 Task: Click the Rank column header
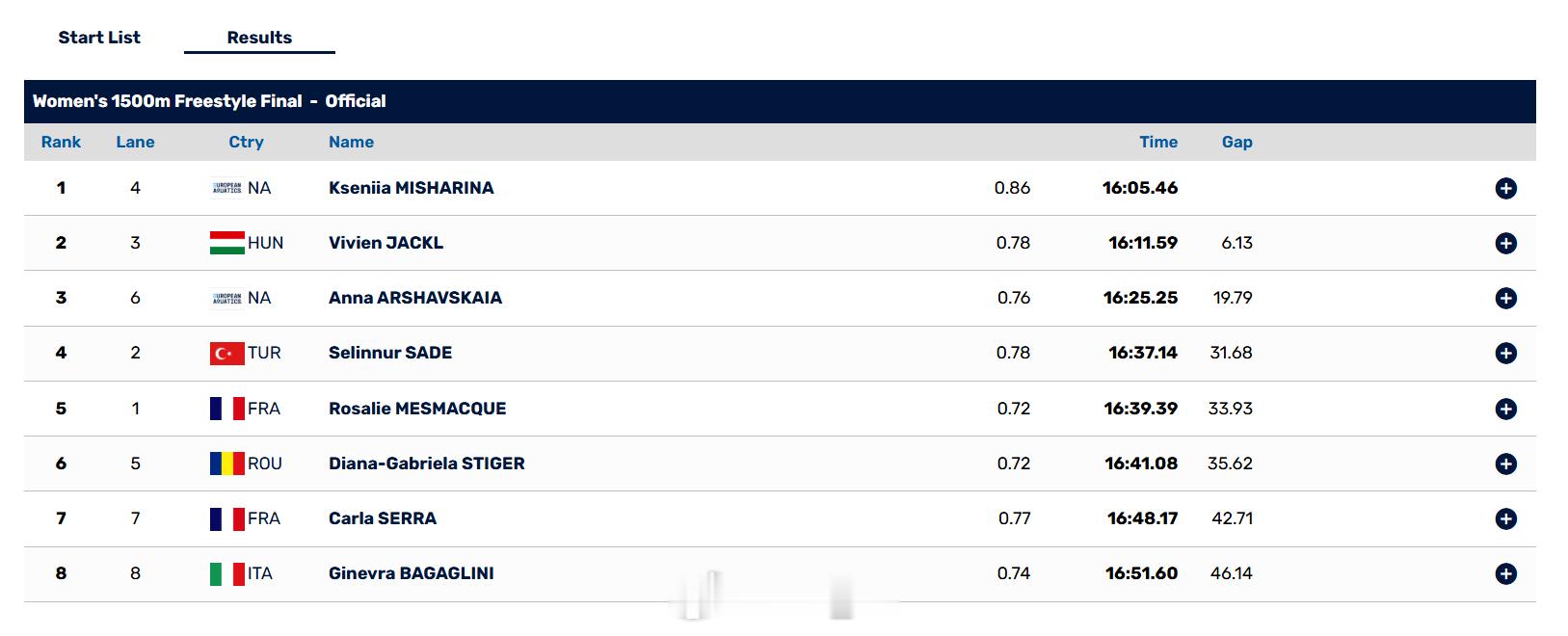coord(61,142)
